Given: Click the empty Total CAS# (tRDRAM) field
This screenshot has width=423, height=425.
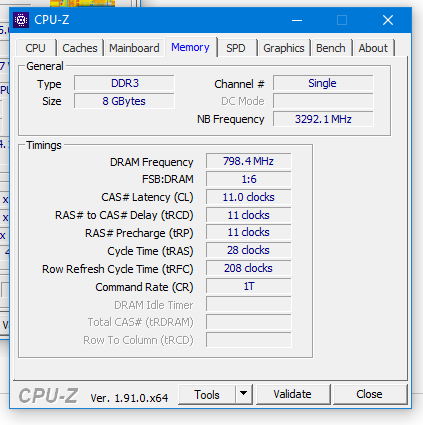Looking at the screenshot, I should [249, 322].
